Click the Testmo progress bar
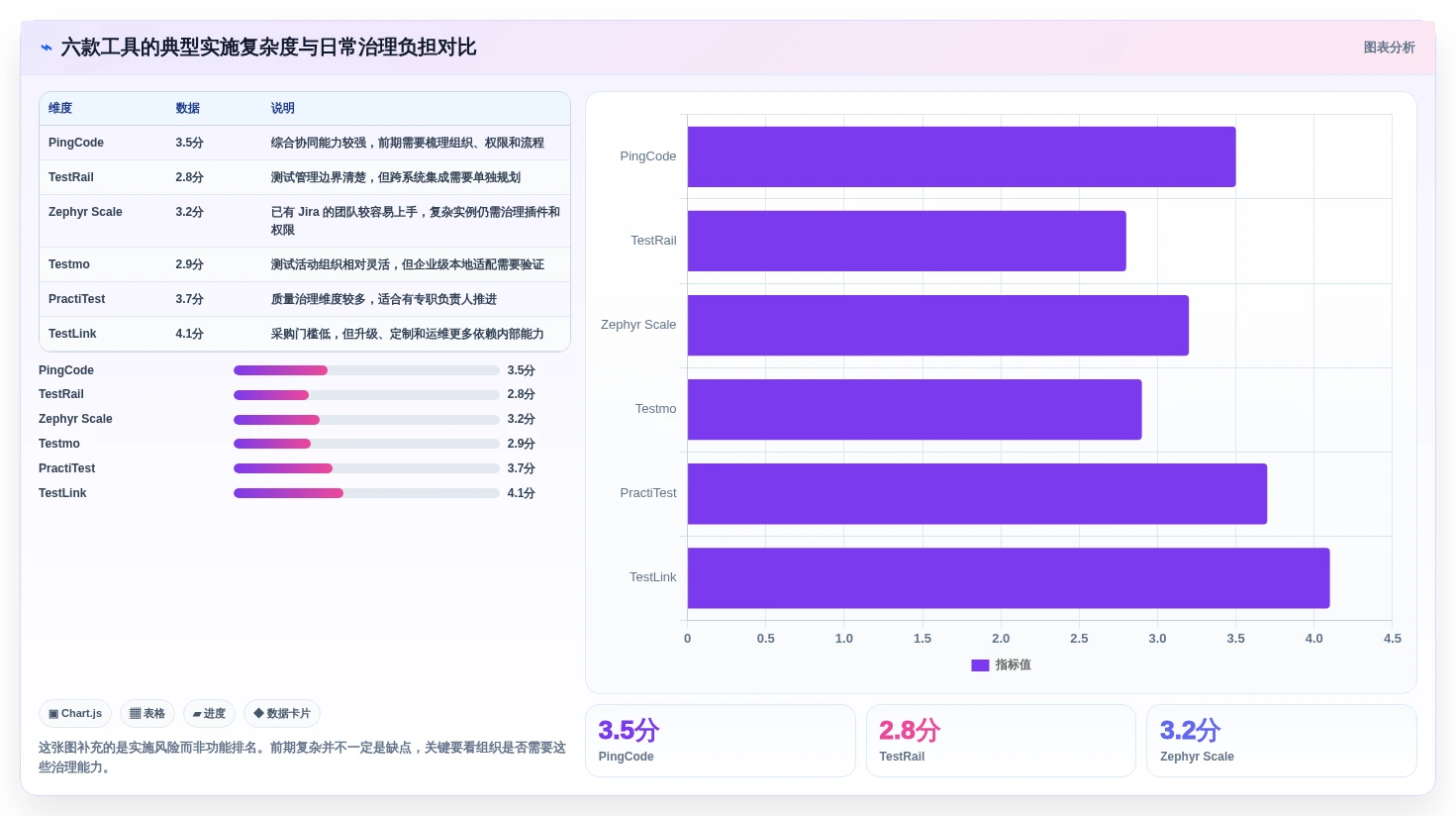Viewport: 1456px width, 816px height. point(366,444)
